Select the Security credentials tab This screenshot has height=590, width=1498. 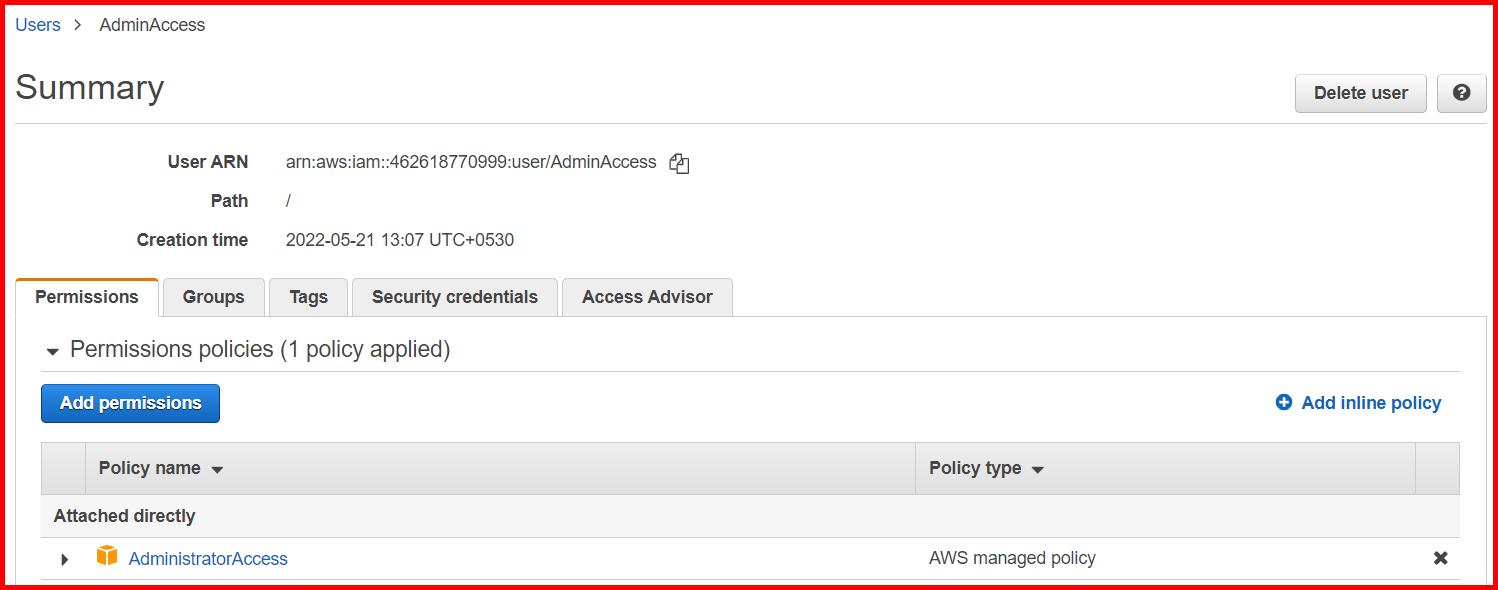454,297
